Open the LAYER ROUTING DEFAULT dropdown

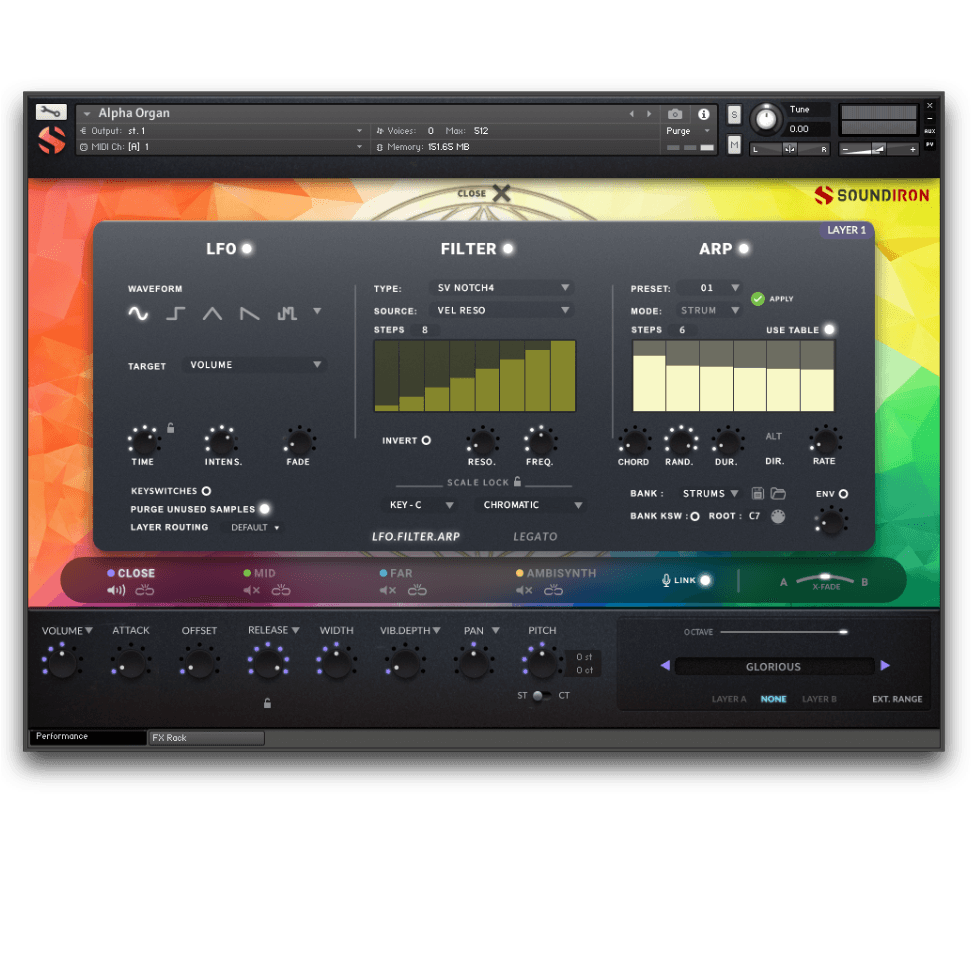(x=255, y=528)
